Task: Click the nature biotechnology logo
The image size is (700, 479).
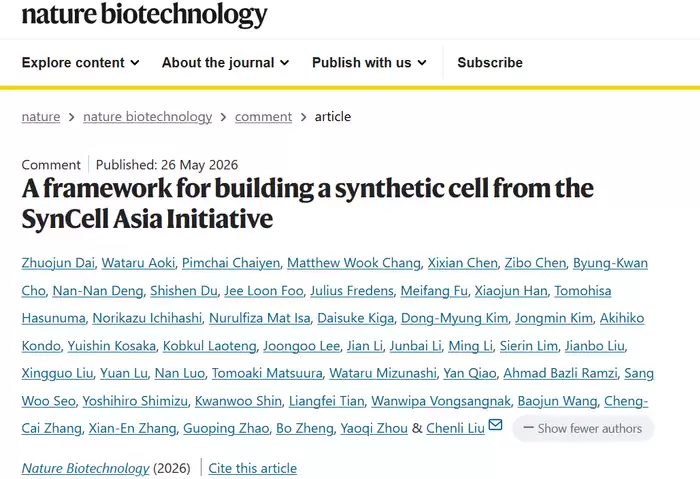Action: [144, 14]
